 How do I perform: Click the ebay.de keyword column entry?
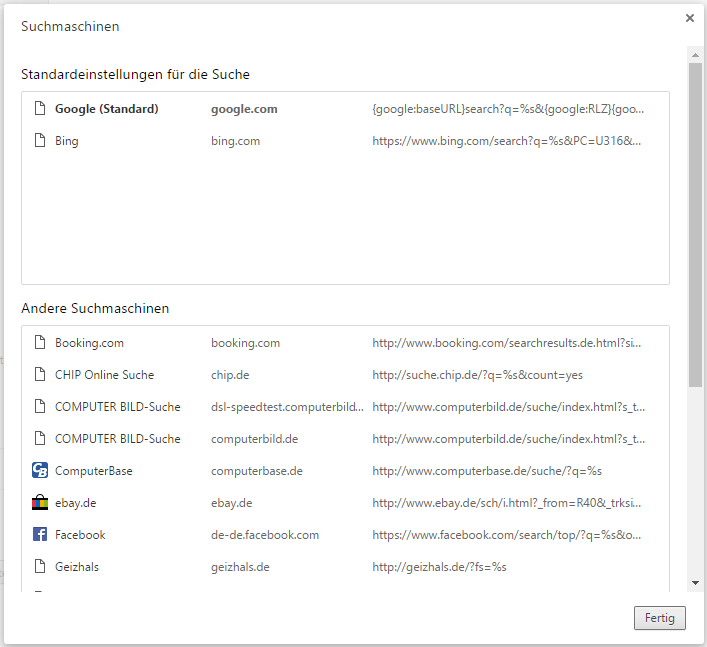(x=231, y=503)
